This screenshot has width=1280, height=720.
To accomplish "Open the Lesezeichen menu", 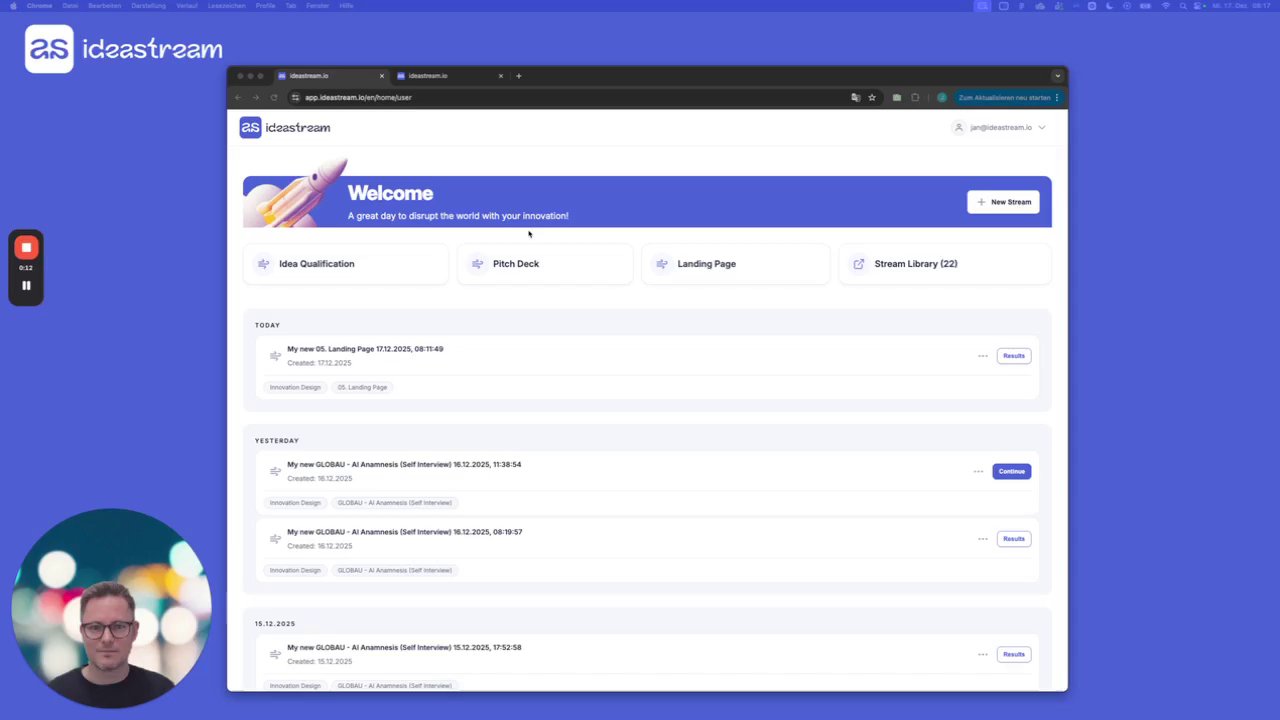I will 227,5.
